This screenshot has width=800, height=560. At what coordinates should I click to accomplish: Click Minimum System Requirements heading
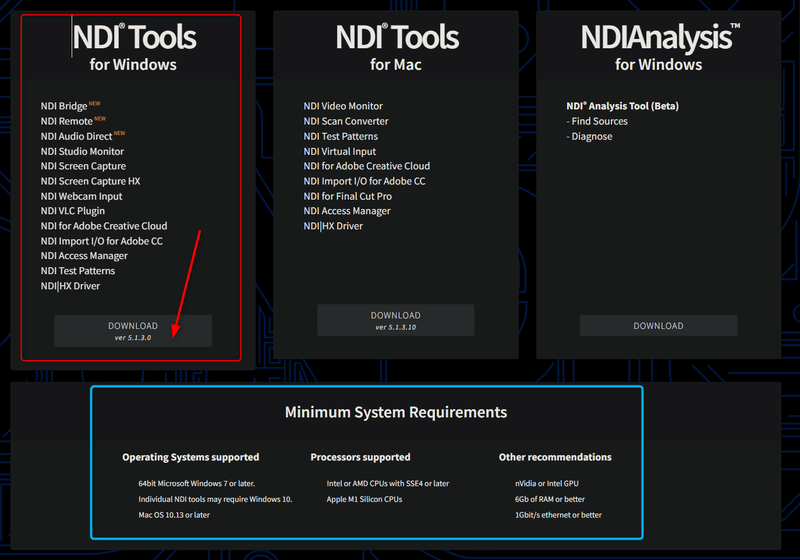click(x=396, y=412)
